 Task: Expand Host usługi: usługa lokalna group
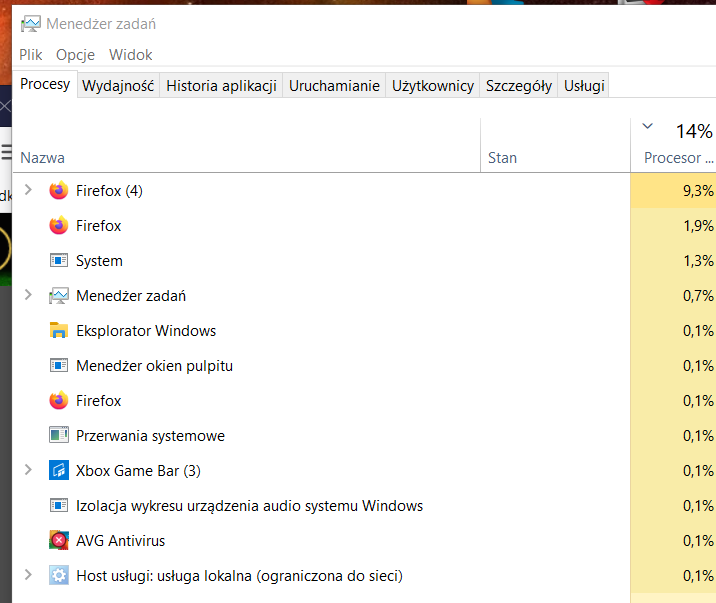28,575
